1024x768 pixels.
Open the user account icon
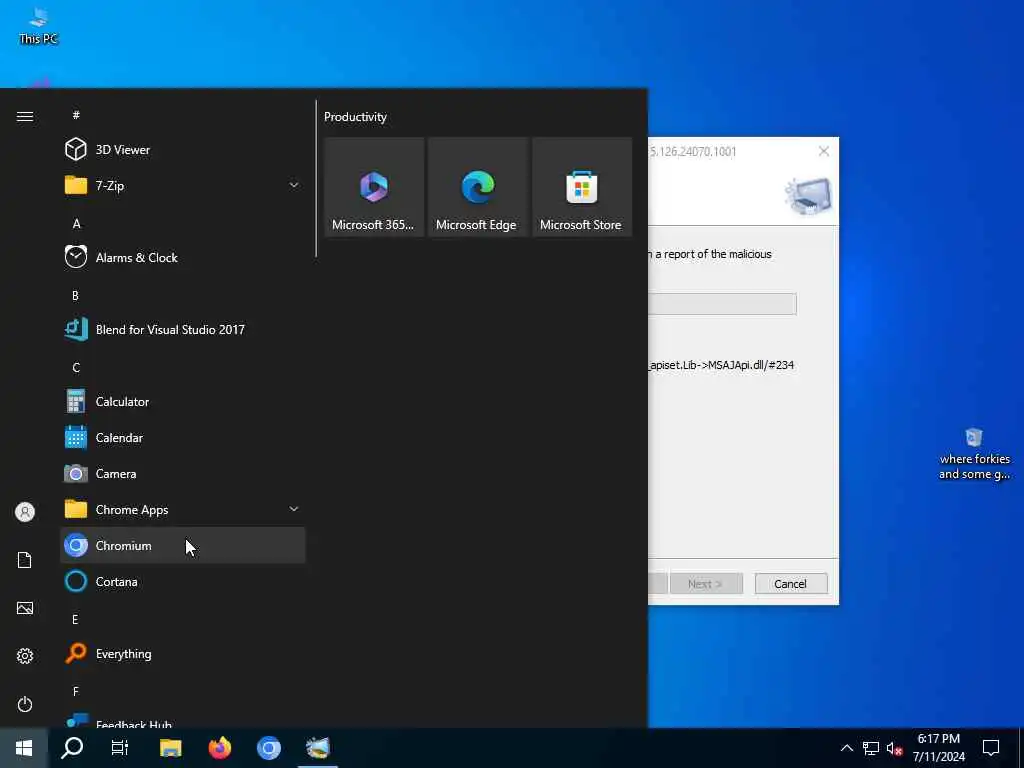tap(25, 512)
